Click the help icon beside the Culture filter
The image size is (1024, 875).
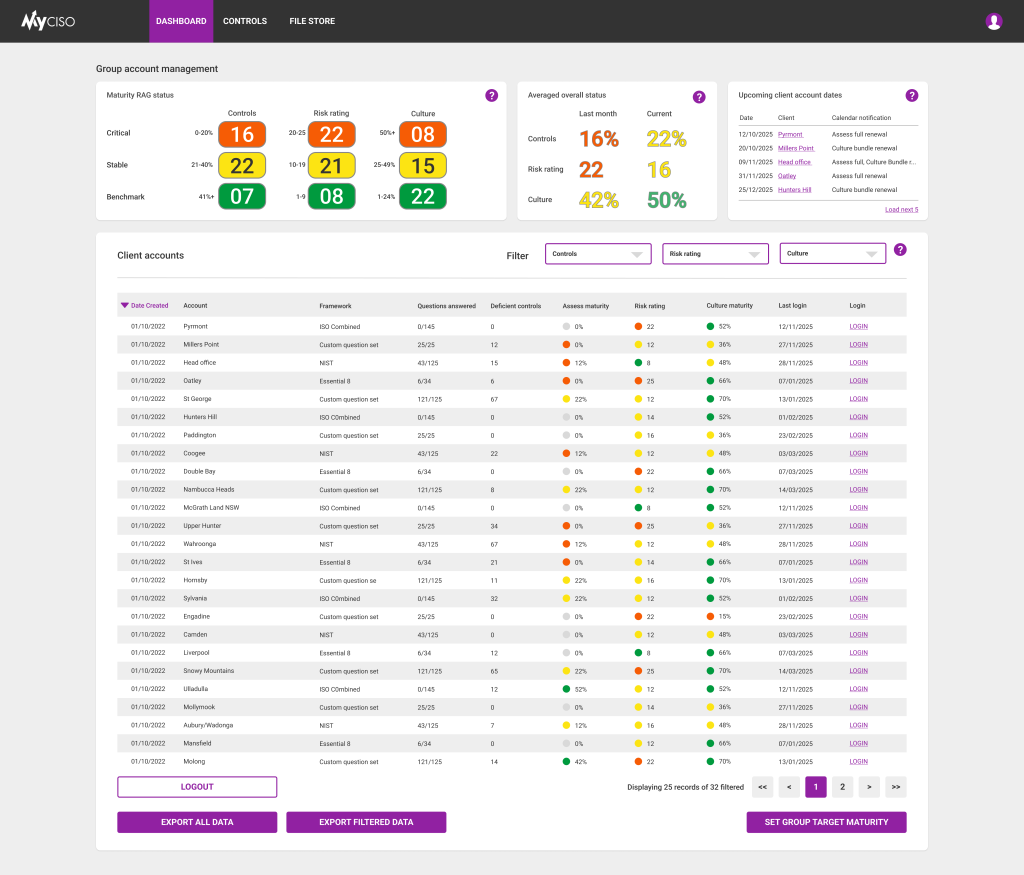(x=900, y=250)
